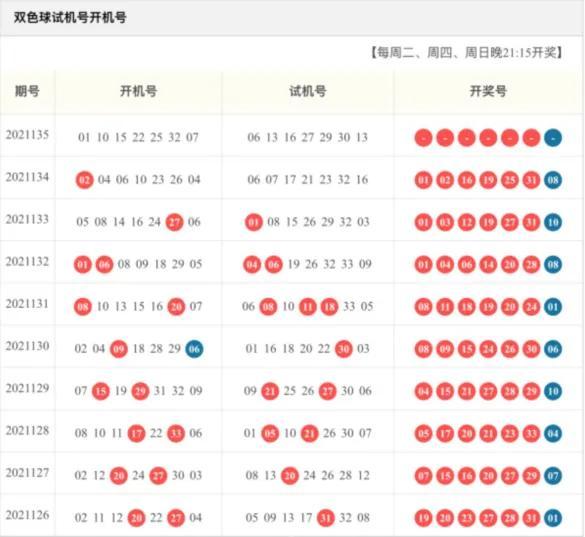
Task: Click issue number 2021134
Action: coord(27,177)
